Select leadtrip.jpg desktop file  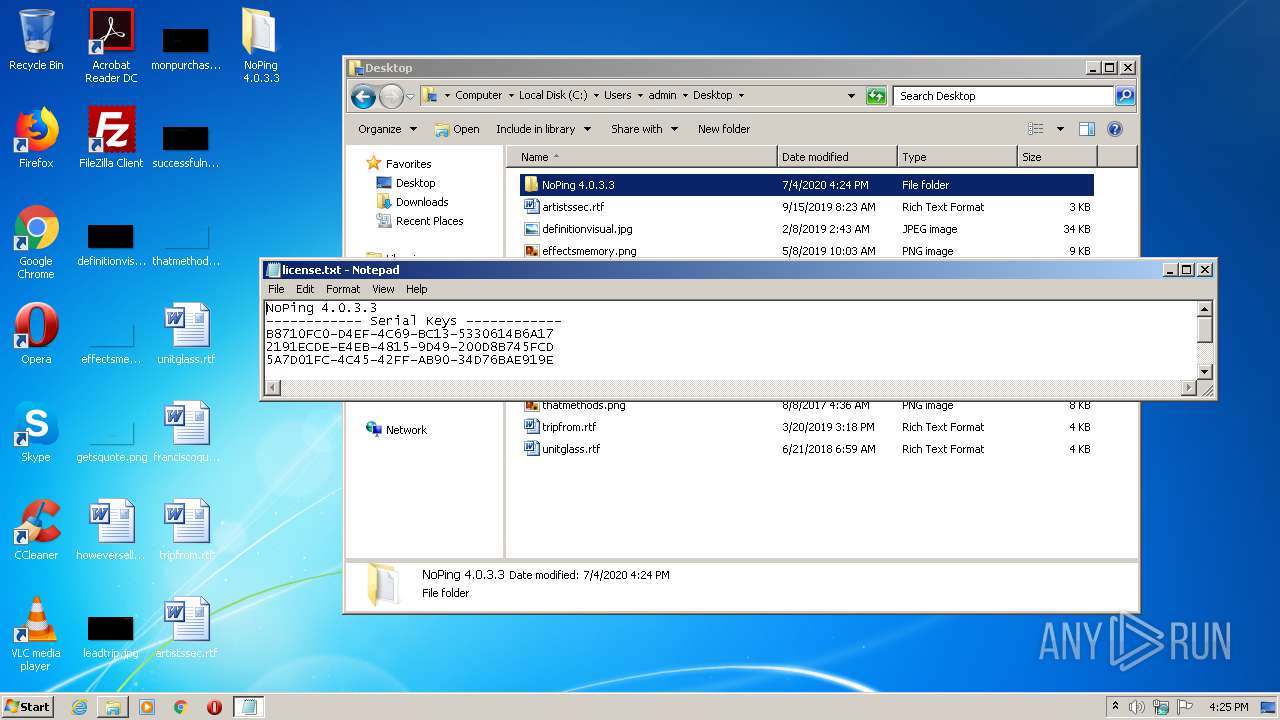111,636
